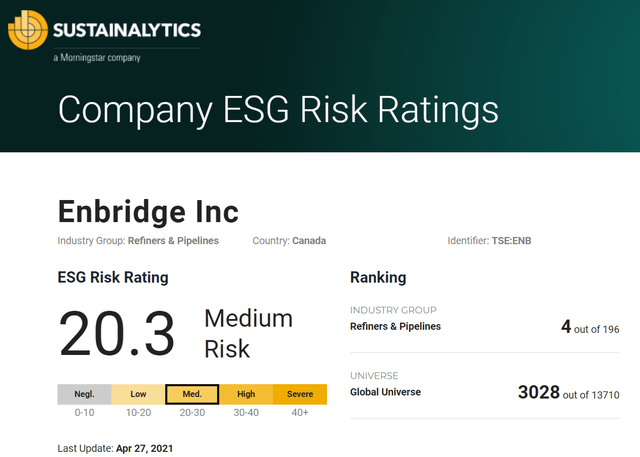The width and height of the screenshot is (640, 457).
Task: Select the Low risk scale segment
Action: coord(138,394)
